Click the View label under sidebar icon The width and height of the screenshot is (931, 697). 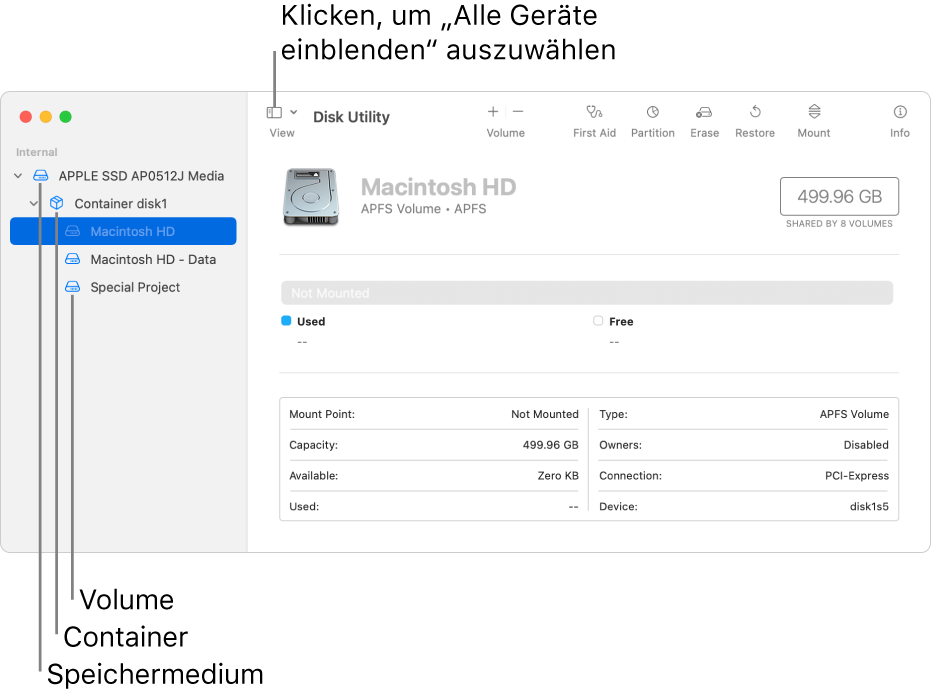click(x=282, y=133)
